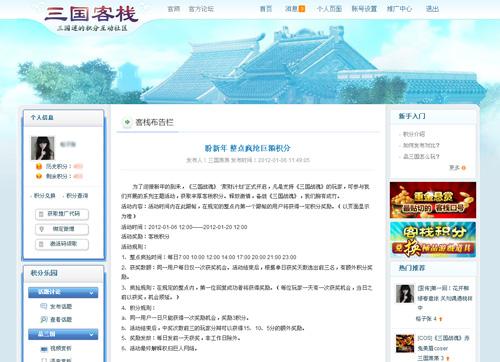This screenshot has height=362, width=500.
Task: Open 推广中心 in top navigation
Action: coord(399,9)
